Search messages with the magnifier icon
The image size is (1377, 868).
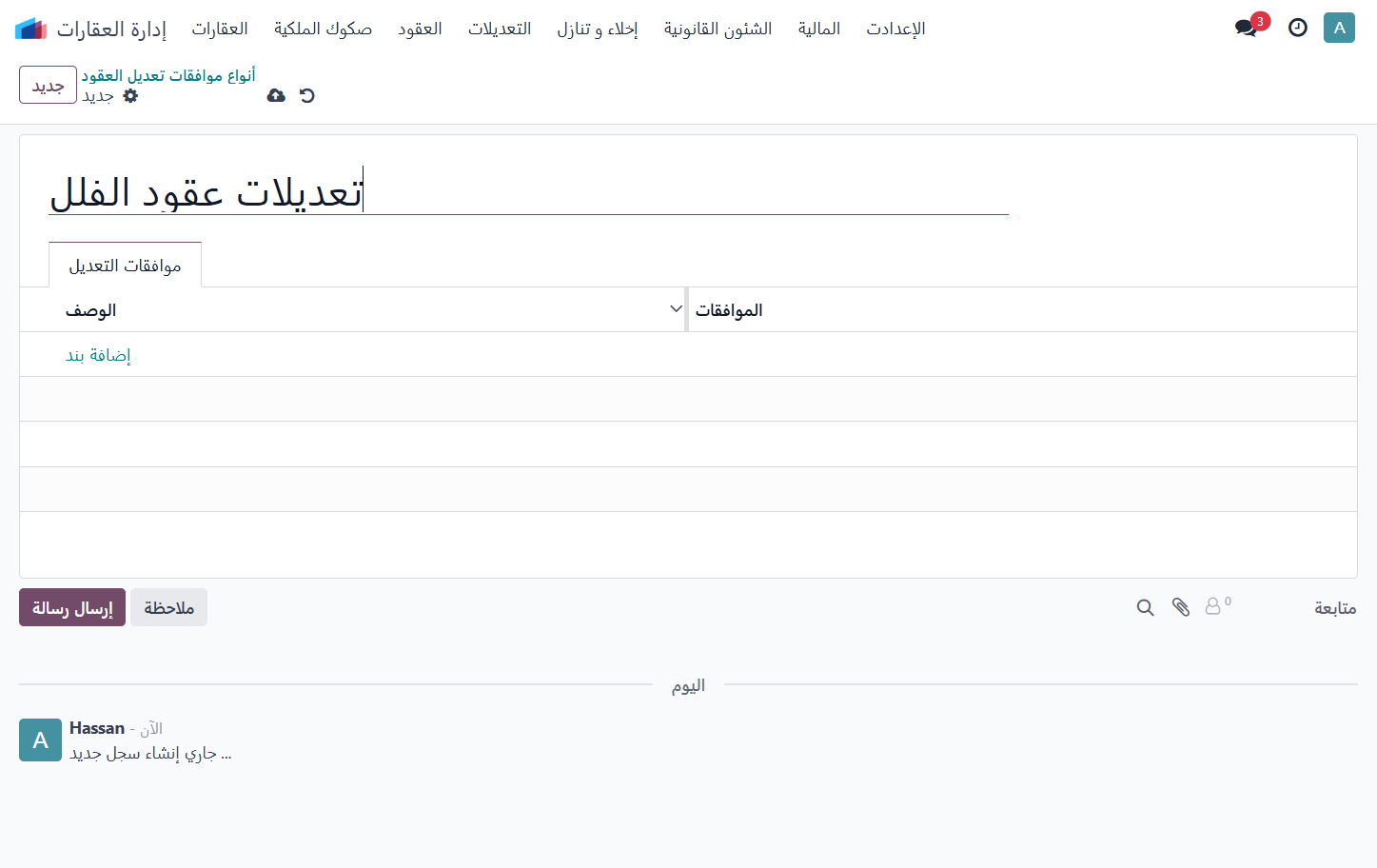1145,607
